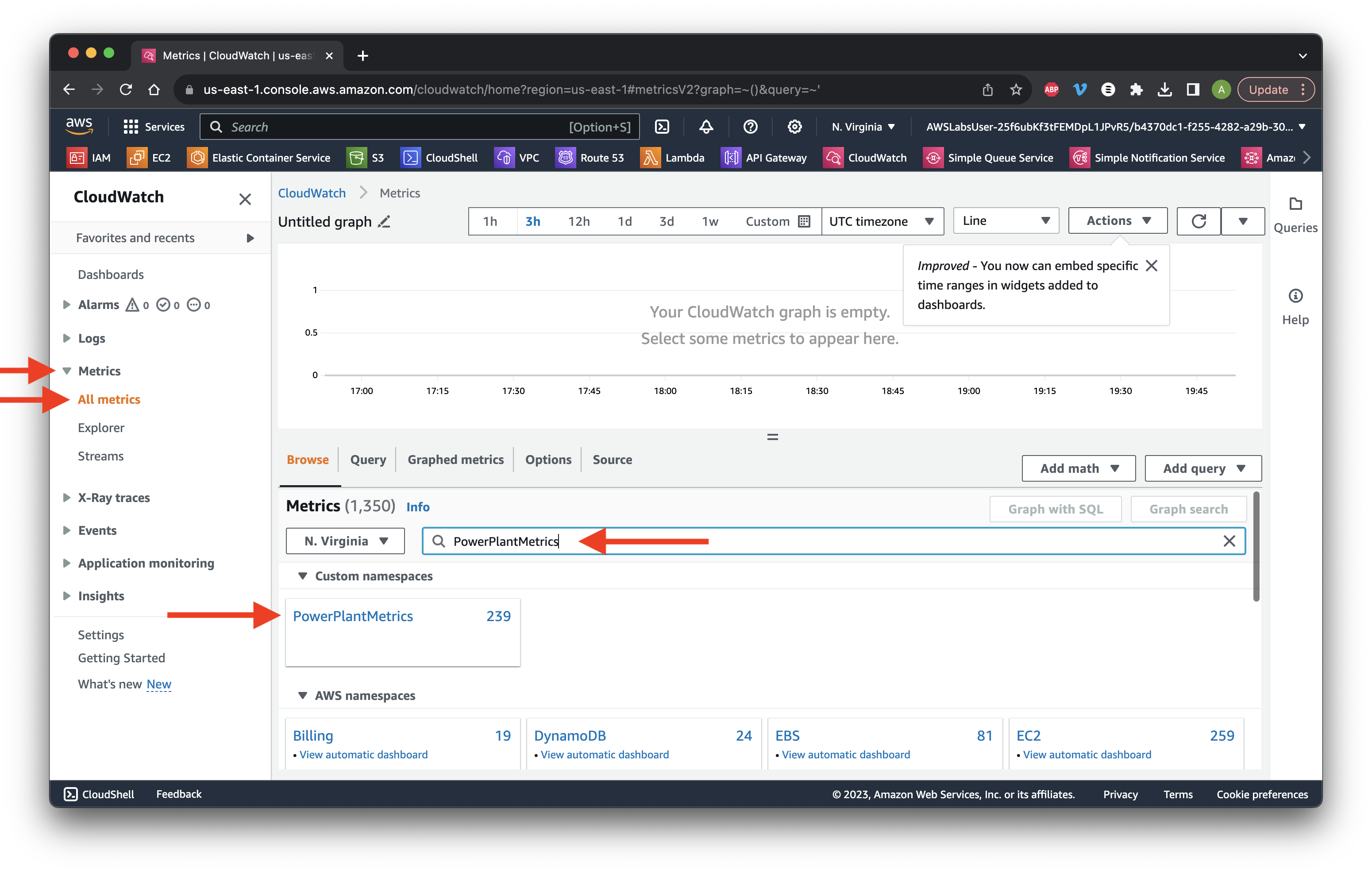Bookmark this page with the star
Screen dimensions: 1372x873
pos(1016,89)
